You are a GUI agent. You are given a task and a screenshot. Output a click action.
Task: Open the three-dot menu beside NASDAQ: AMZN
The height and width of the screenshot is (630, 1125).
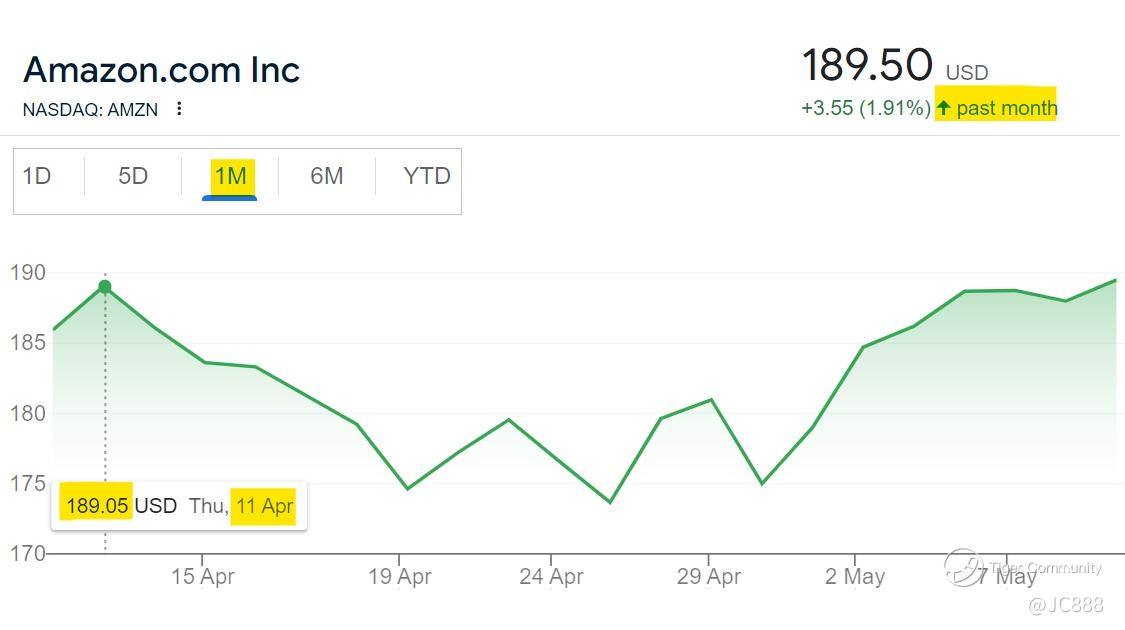(x=179, y=109)
